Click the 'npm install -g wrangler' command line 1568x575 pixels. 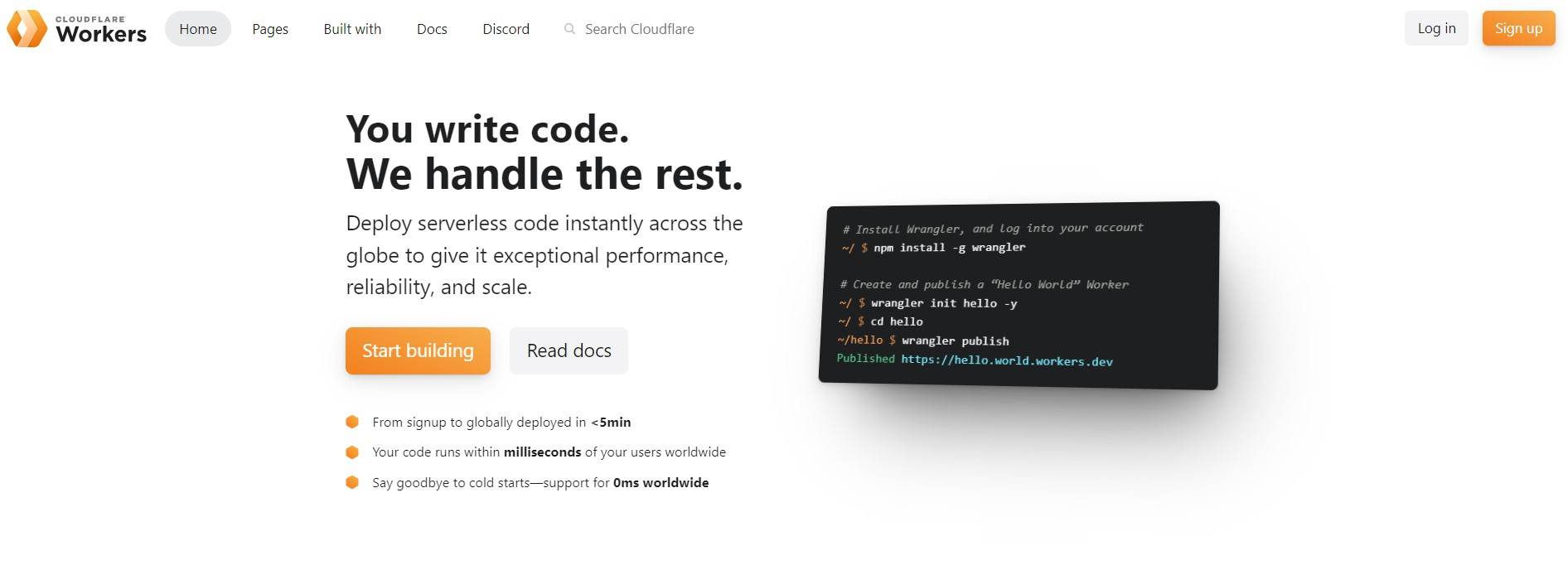[949, 247]
